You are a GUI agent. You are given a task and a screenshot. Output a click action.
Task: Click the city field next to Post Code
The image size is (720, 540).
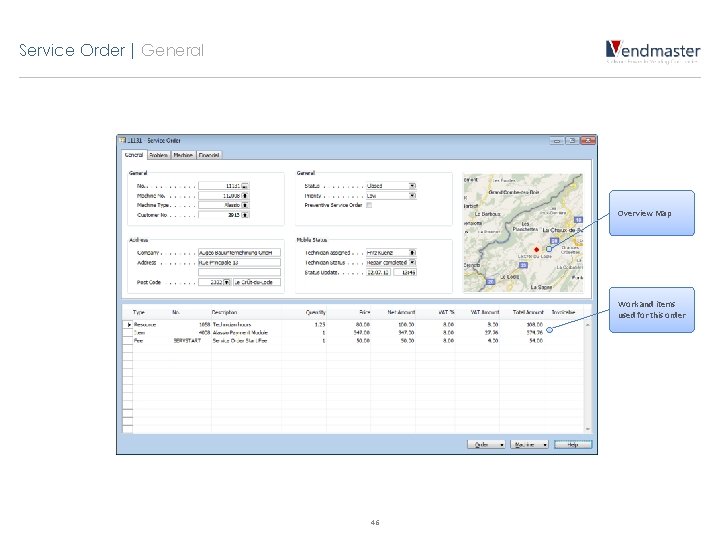257,282
